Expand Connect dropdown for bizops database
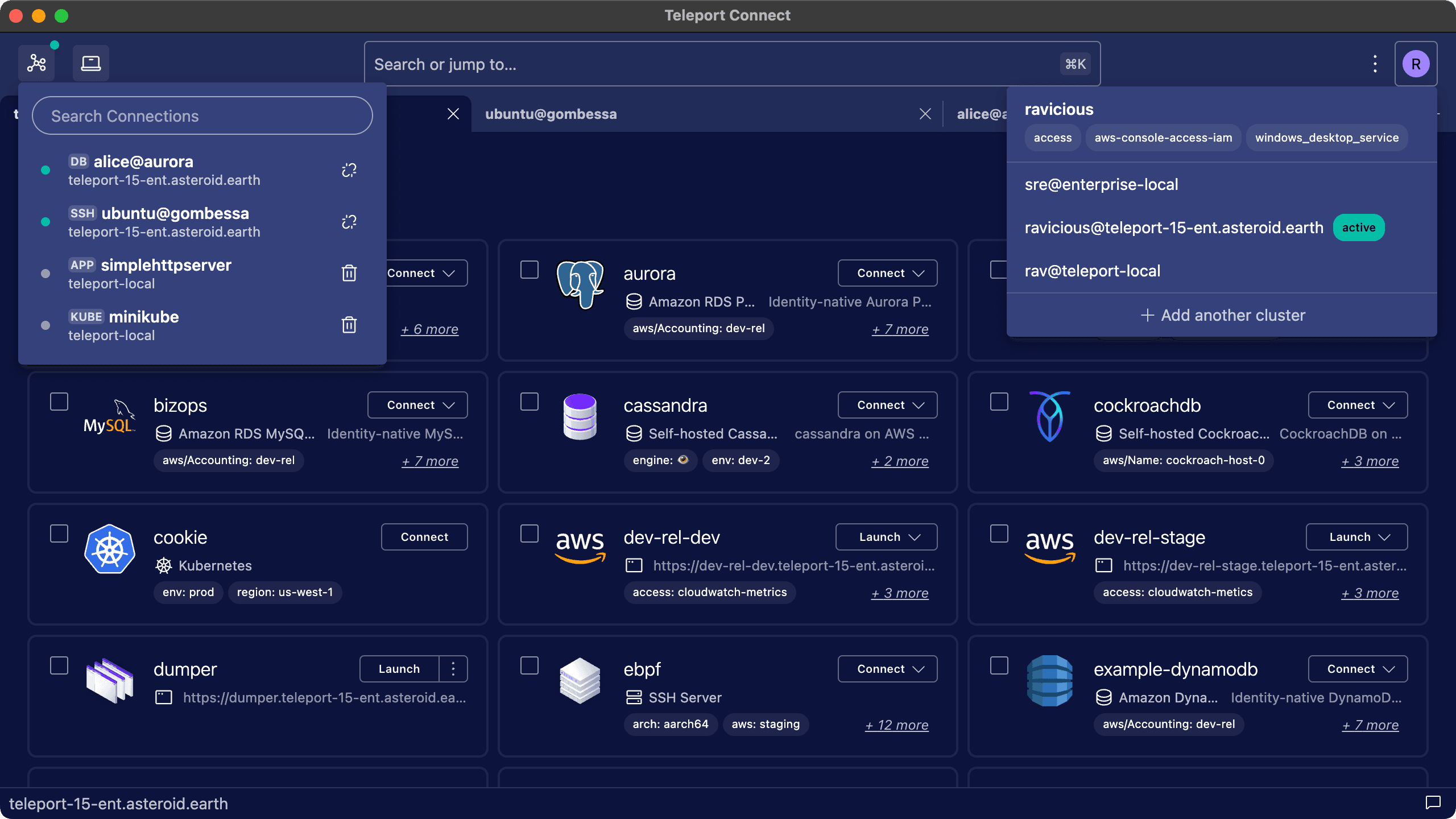 pyautogui.click(x=448, y=404)
